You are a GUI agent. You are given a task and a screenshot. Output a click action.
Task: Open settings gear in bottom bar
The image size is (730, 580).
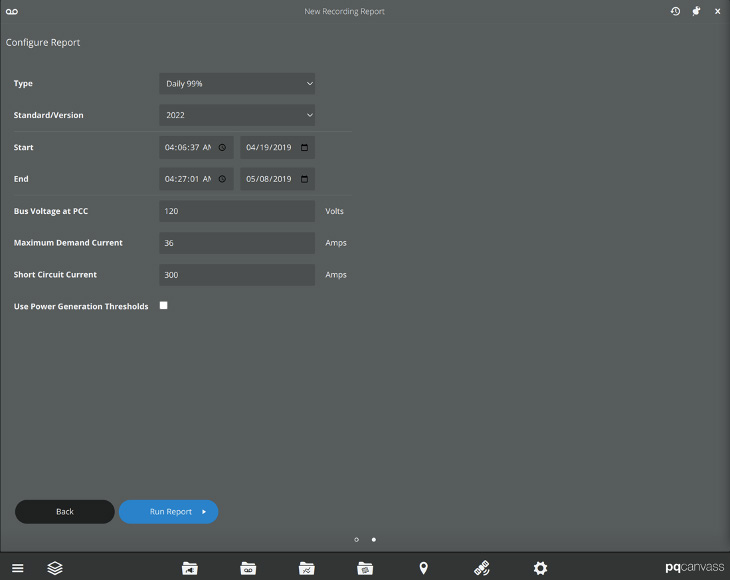(x=540, y=568)
